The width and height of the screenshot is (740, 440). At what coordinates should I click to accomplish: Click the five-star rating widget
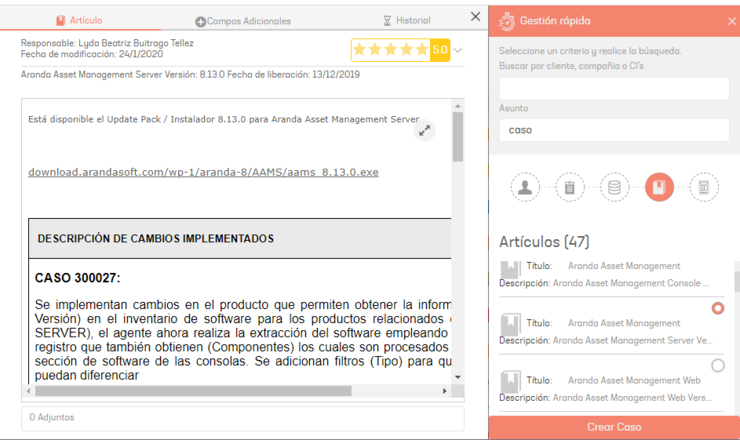[400, 50]
